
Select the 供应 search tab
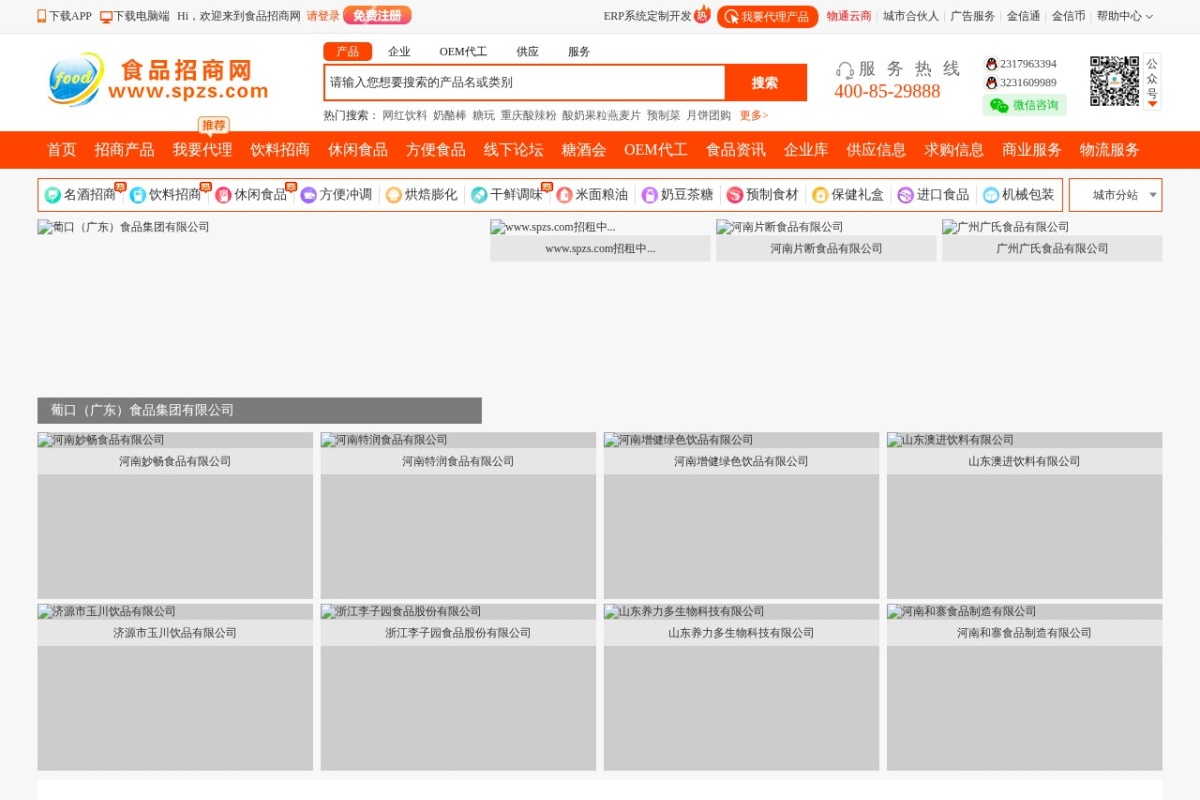[527, 52]
